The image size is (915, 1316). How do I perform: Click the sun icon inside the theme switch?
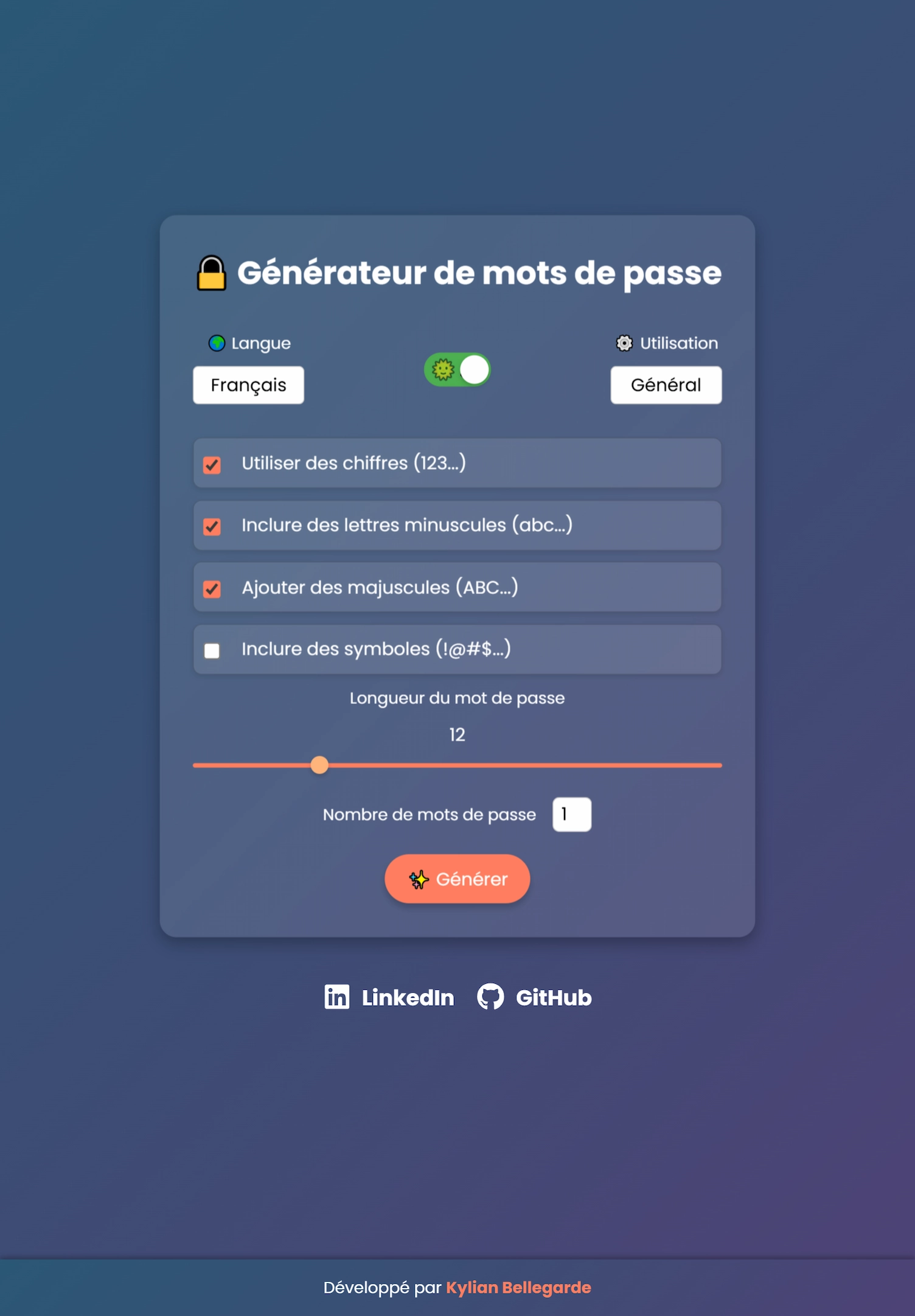(443, 369)
